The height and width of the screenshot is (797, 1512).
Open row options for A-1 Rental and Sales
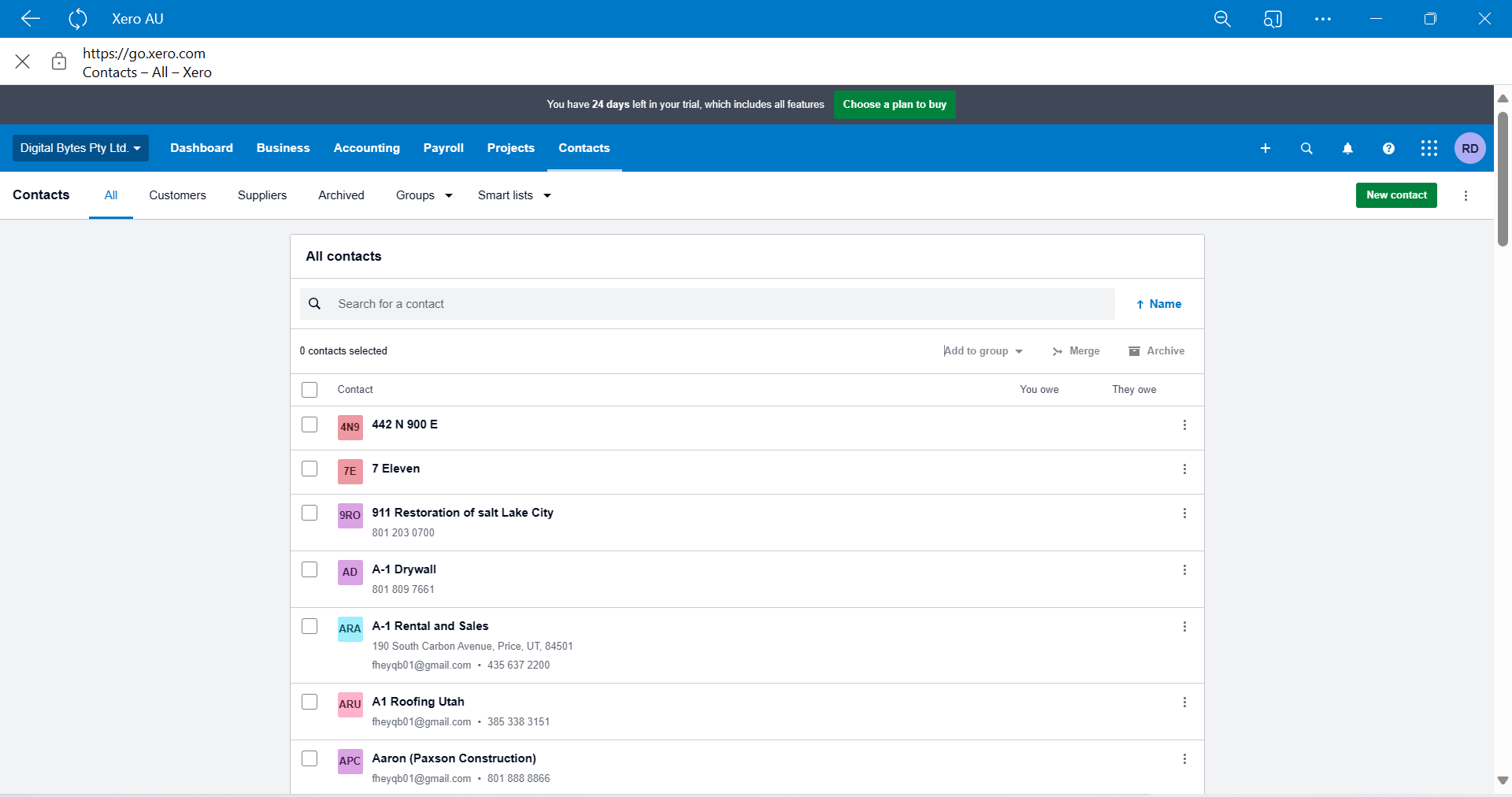click(1184, 627)
